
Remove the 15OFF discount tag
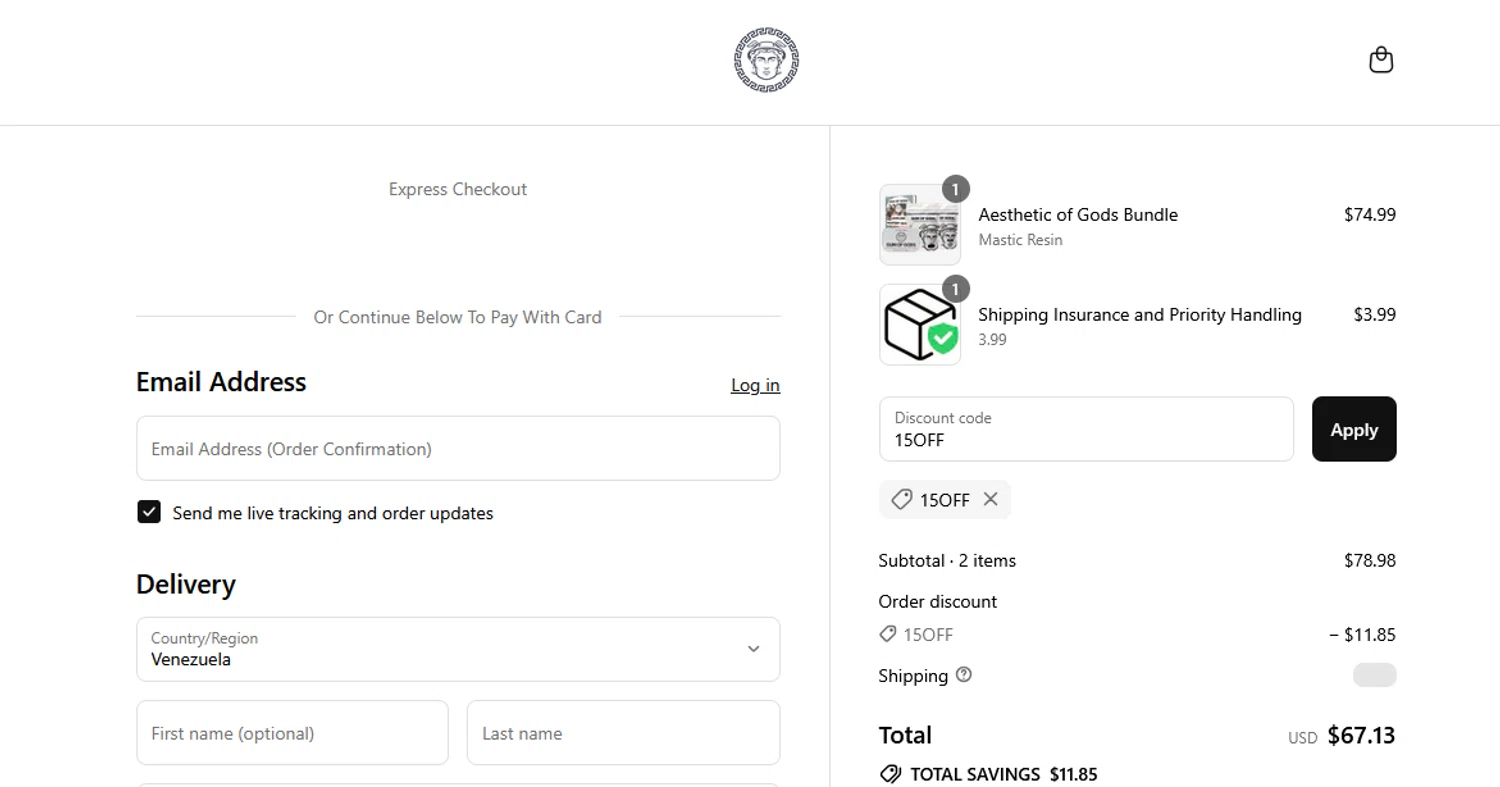990,499
